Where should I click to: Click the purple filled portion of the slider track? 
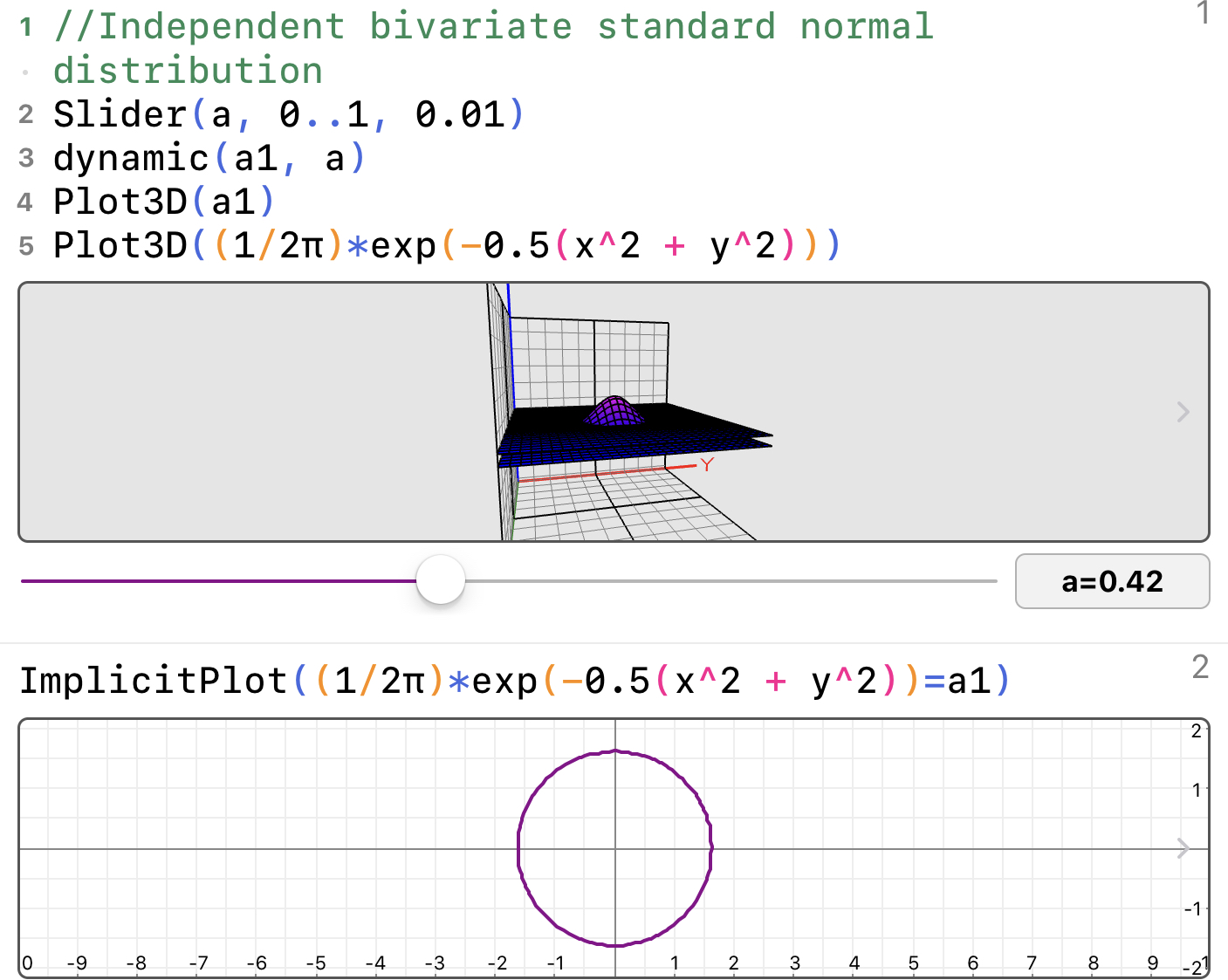click(218, 581)
